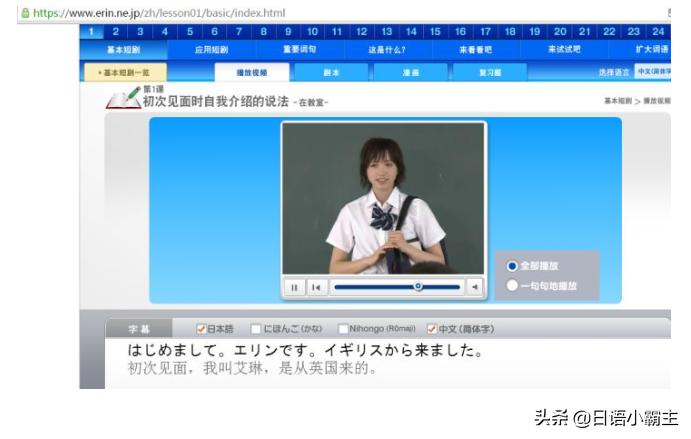Go to lesson 7
Screen dimensions: 691x439
coord(239,32)
